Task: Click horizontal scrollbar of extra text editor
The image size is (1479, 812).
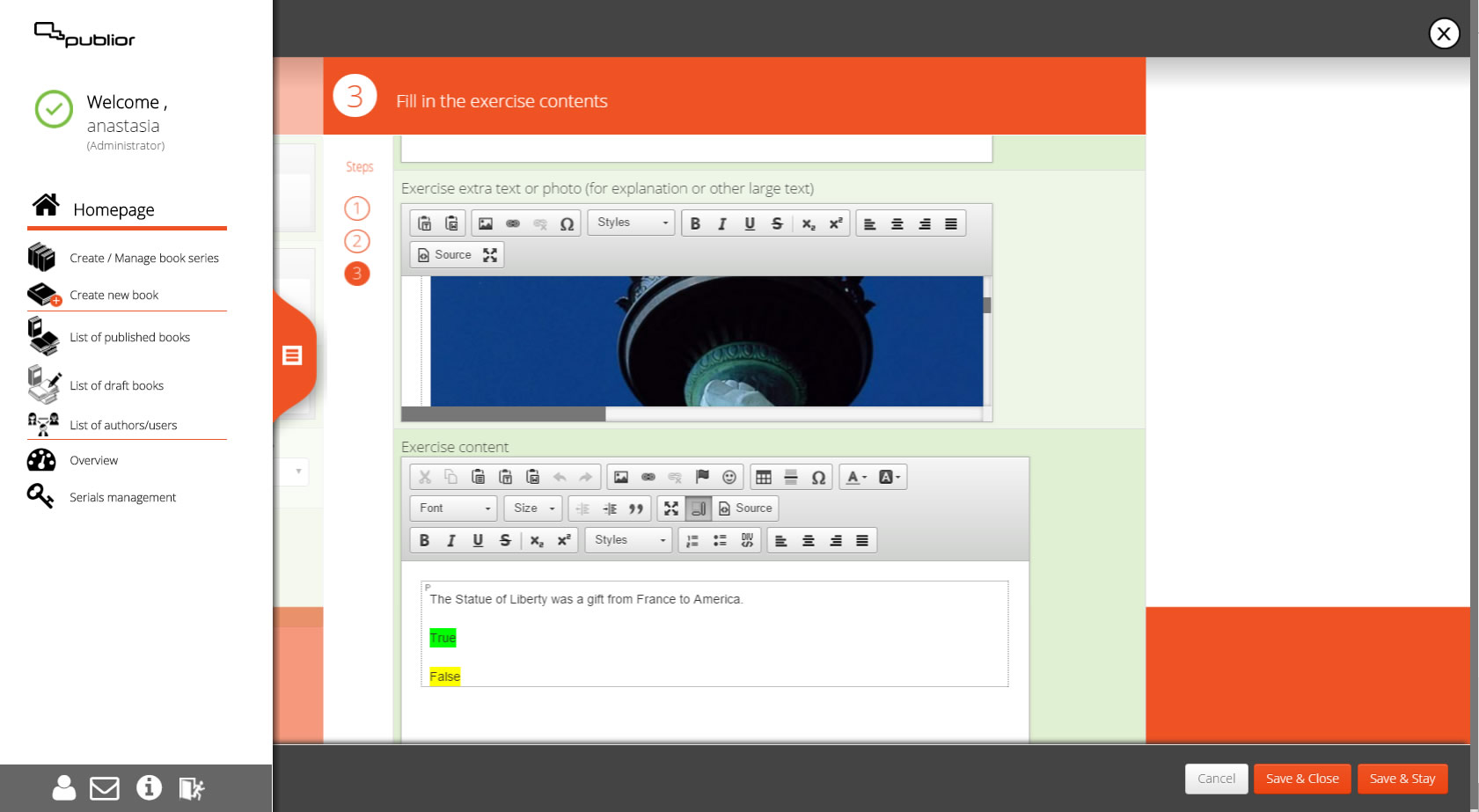Action: coord(503,413)
